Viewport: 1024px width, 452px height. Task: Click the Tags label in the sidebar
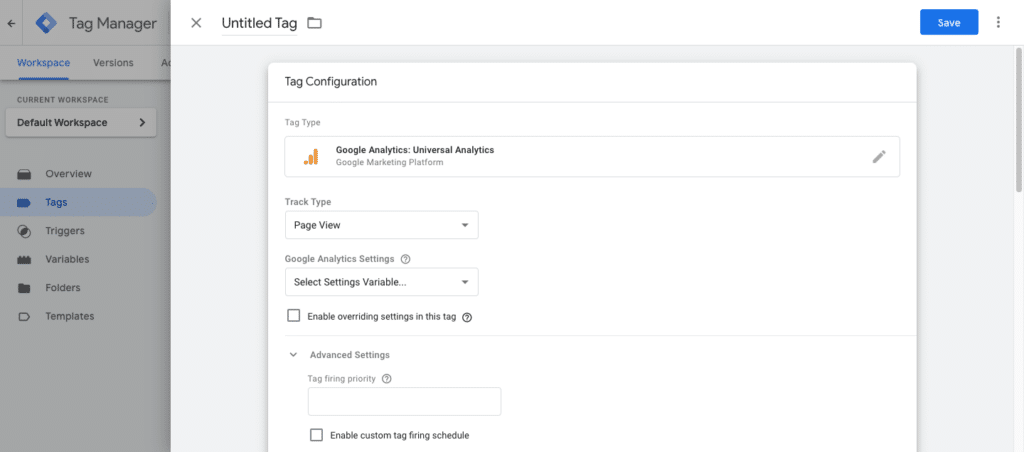point(56,202)
